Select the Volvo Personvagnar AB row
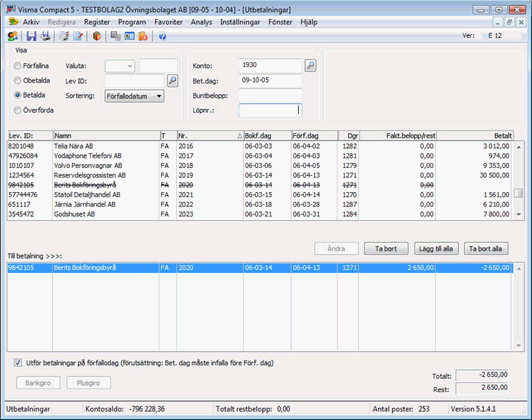 (x=260, y=166)
